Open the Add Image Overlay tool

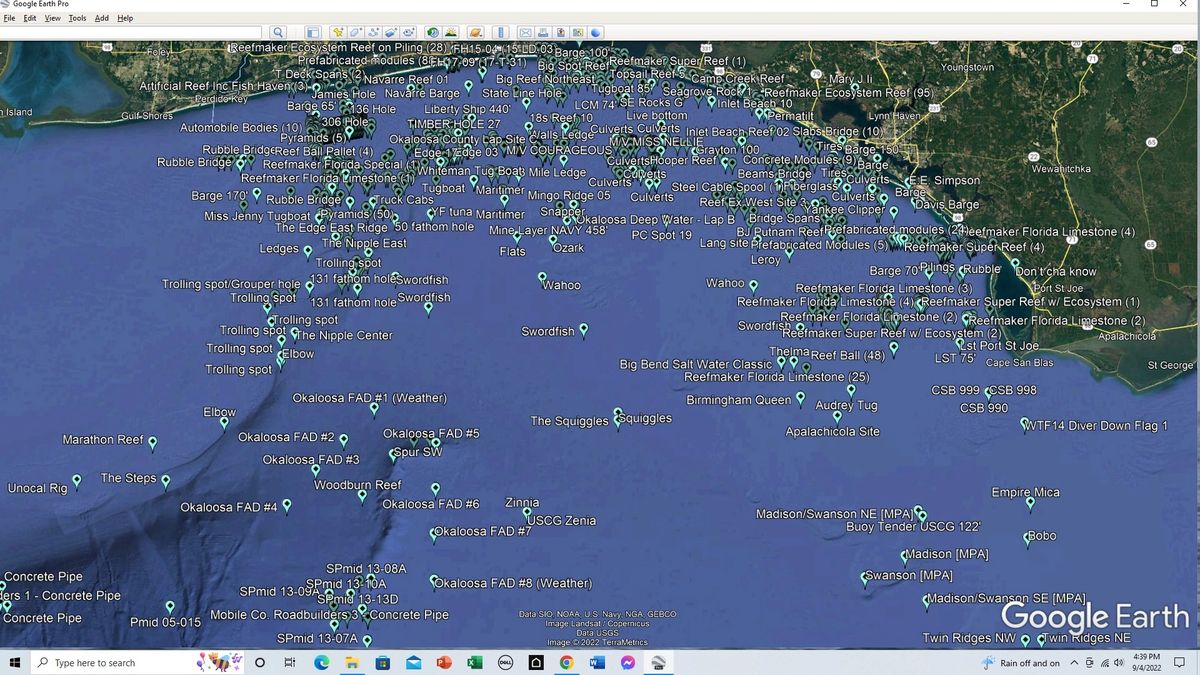pyautogui.click(x=391, y=32)
